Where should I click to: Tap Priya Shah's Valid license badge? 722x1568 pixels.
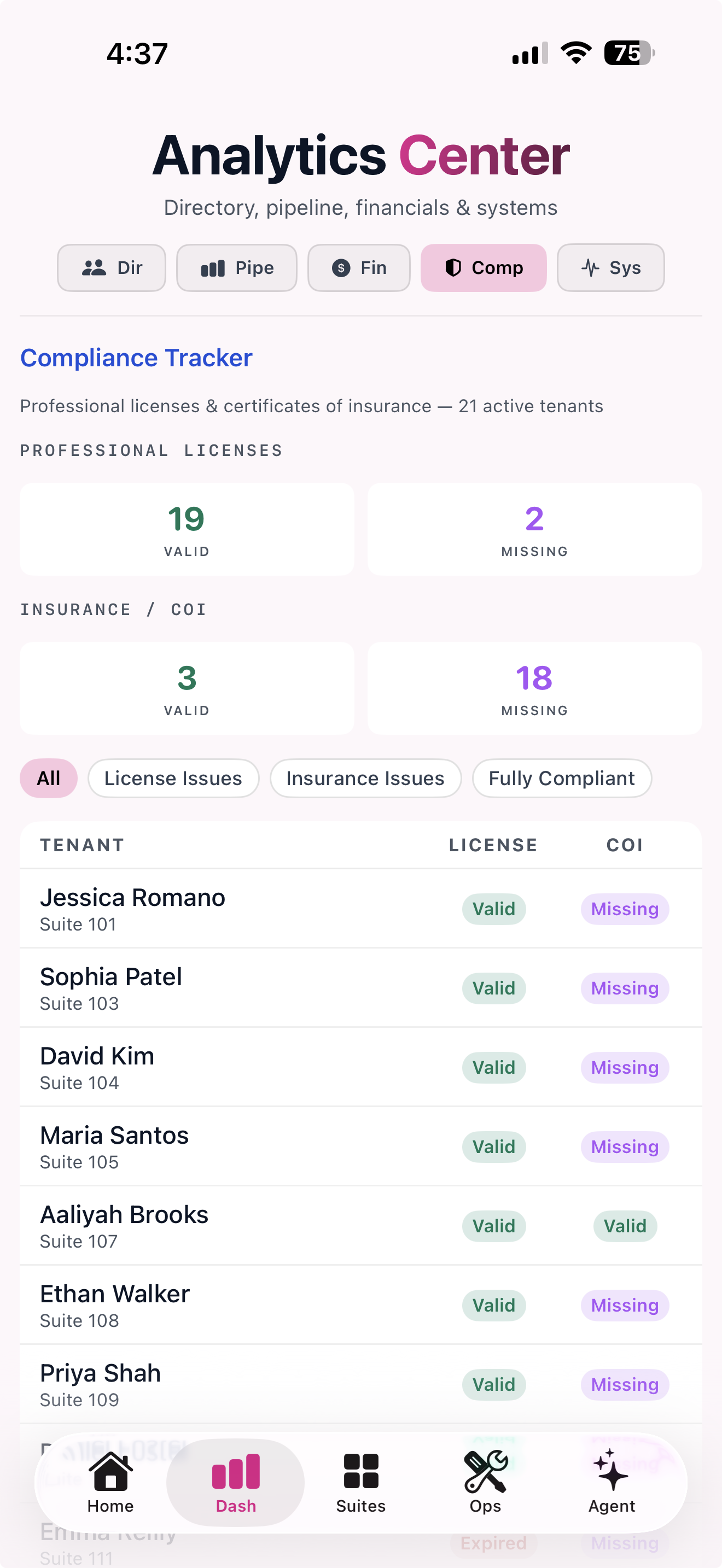click(x=494, y=1385)
